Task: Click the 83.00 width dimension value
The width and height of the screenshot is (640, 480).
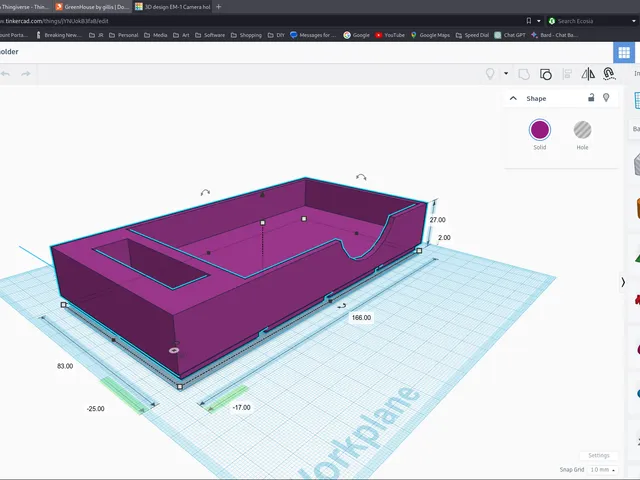Action: (65, 366)
